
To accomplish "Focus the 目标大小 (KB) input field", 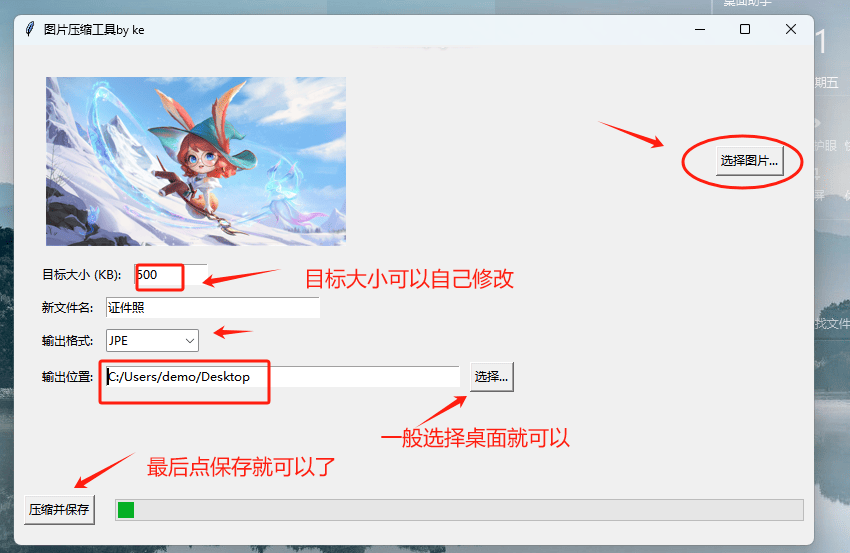I will click(170, 275).
